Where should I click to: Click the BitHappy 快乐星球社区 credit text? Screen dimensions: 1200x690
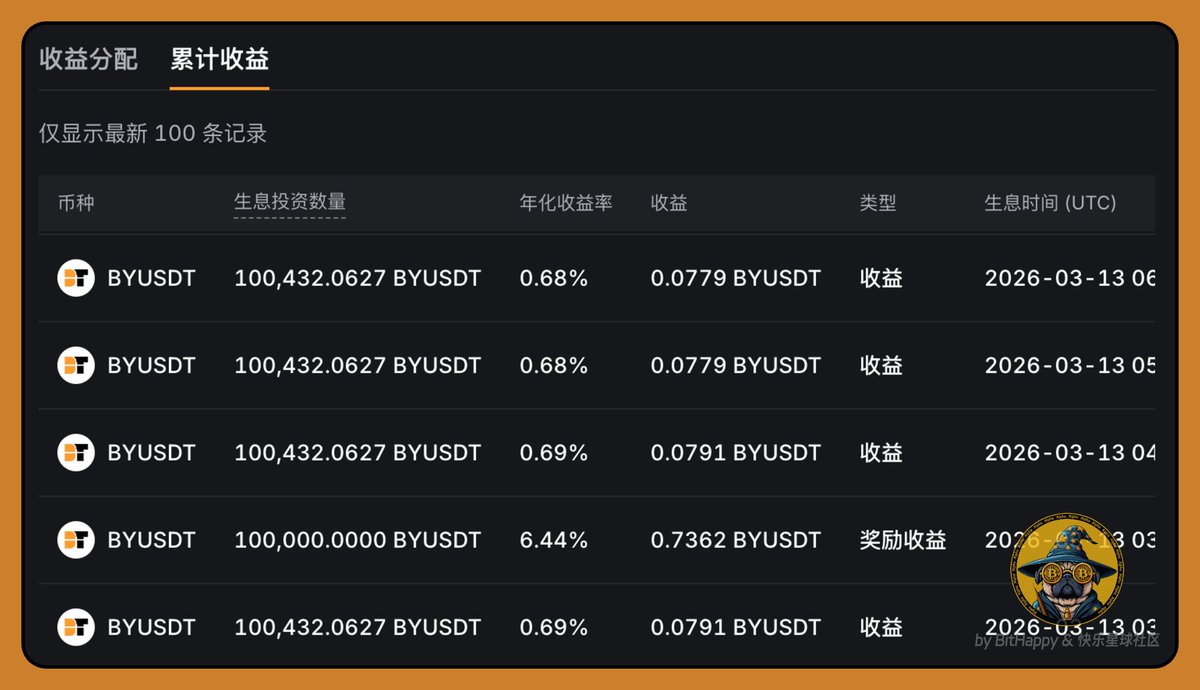[1066, 641]
